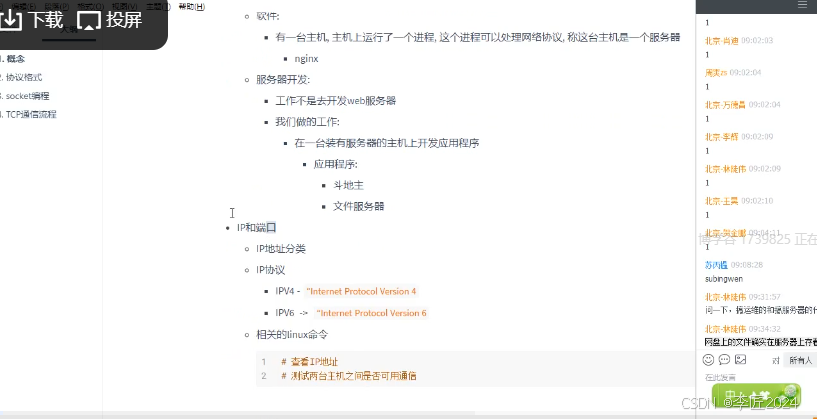Click username 北京-万德昌 in chat
This screenshot has width=817, height=419.
[725, 105]
